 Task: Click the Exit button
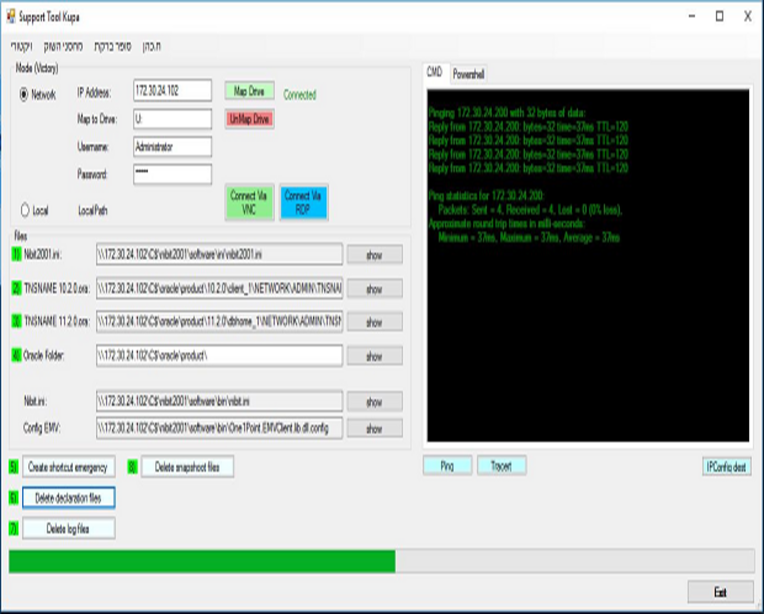[x=721, y=592]
